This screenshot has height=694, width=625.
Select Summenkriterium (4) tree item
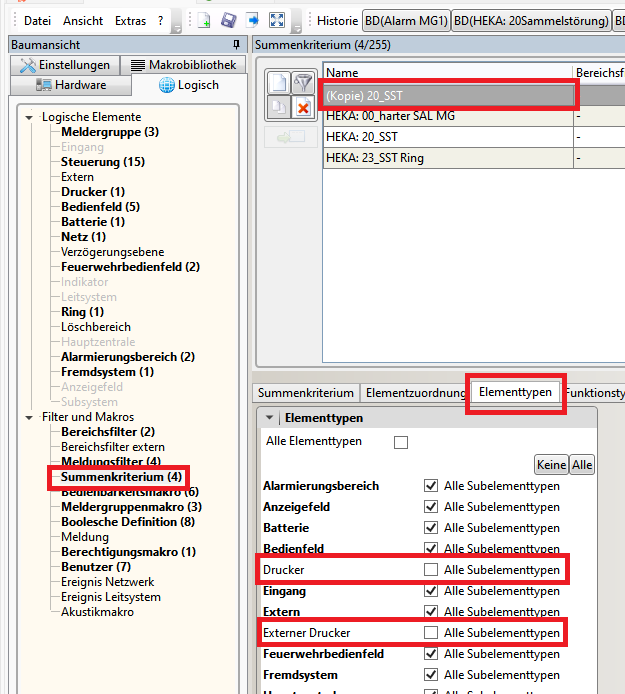121,477
